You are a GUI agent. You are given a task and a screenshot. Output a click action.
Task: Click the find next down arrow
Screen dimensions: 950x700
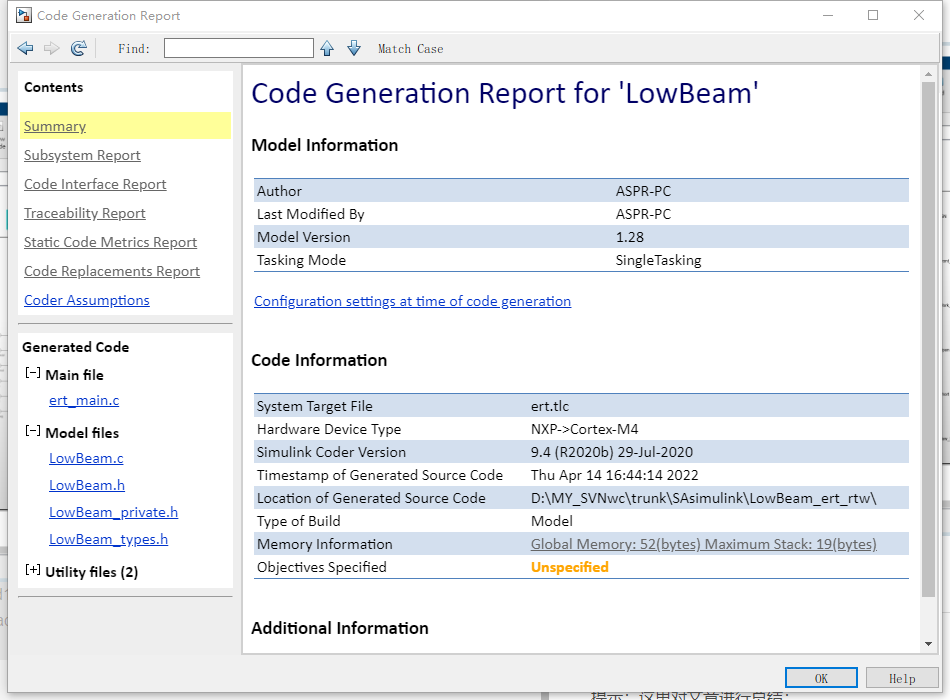click(354, 48)
